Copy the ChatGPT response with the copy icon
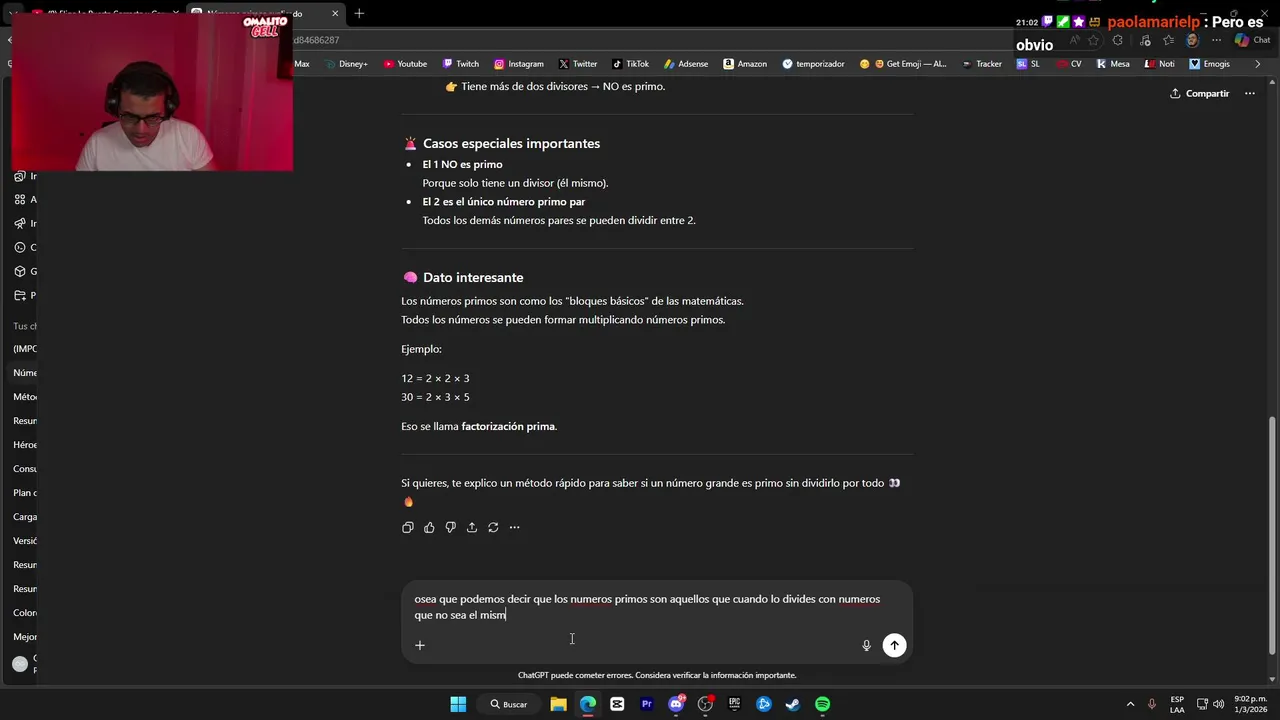The height and width of the screenshot is (720, 1280). point(408,527)
